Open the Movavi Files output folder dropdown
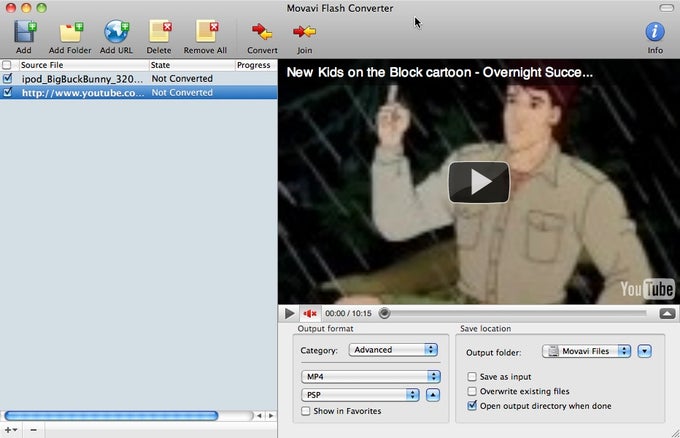 click(x=586, y=351)
